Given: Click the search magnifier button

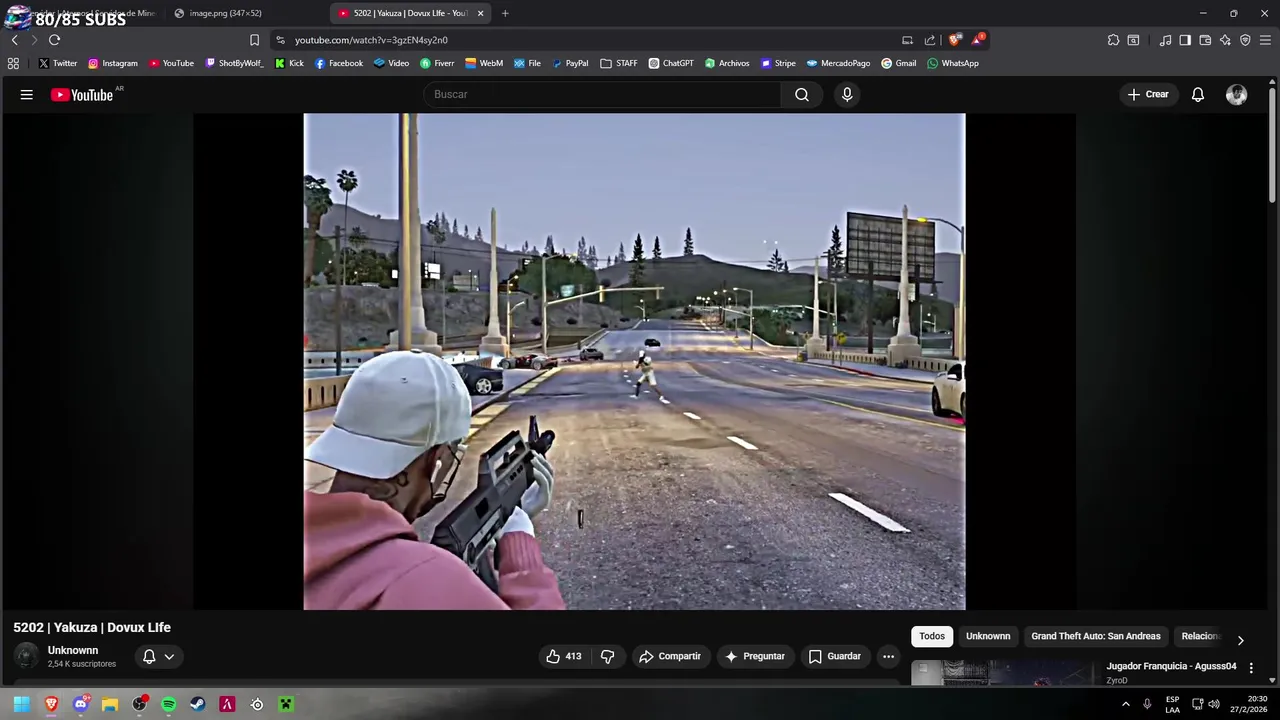Looking at the screenshot, I should click(802, 94).
